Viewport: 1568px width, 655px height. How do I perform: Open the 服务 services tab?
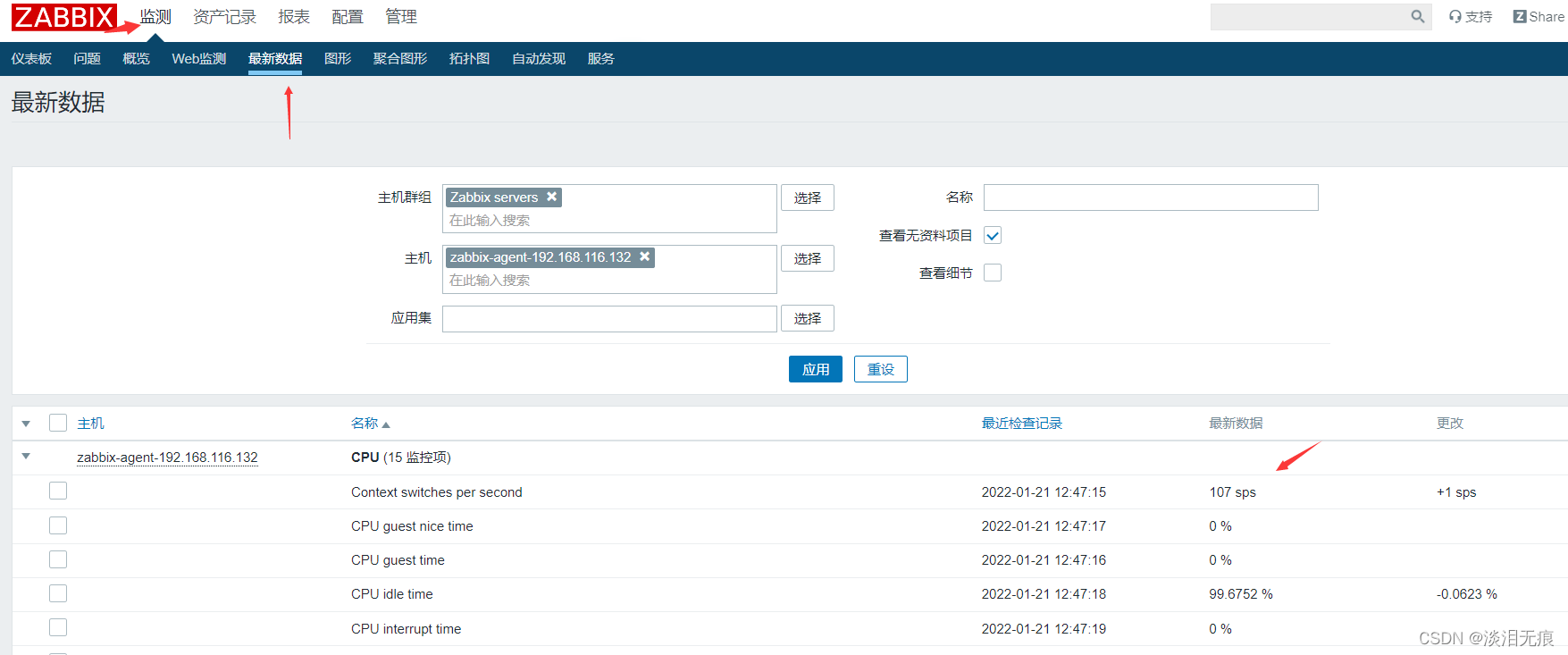(601, 58)
